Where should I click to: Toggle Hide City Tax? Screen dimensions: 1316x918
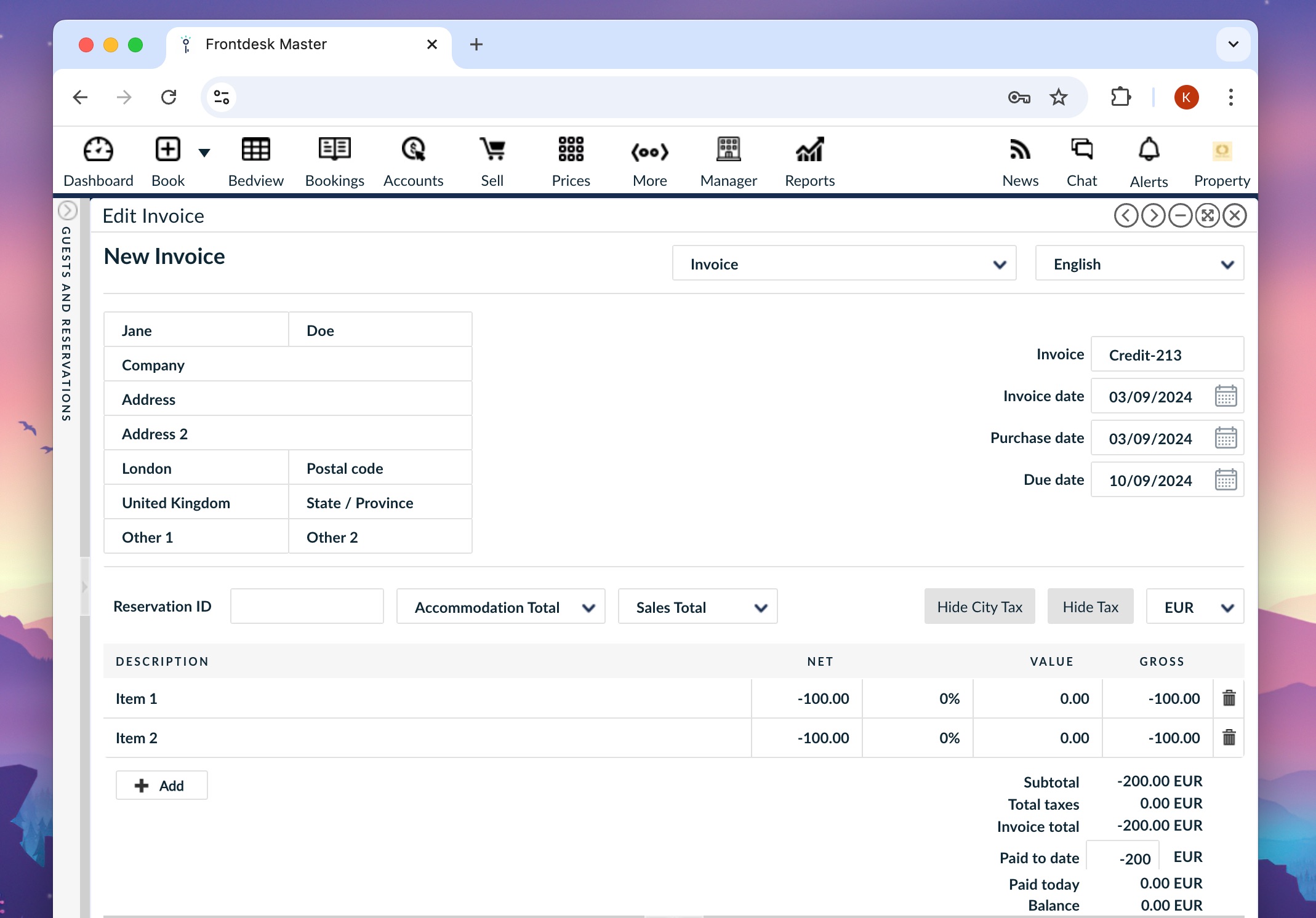[x=979, y=607]
